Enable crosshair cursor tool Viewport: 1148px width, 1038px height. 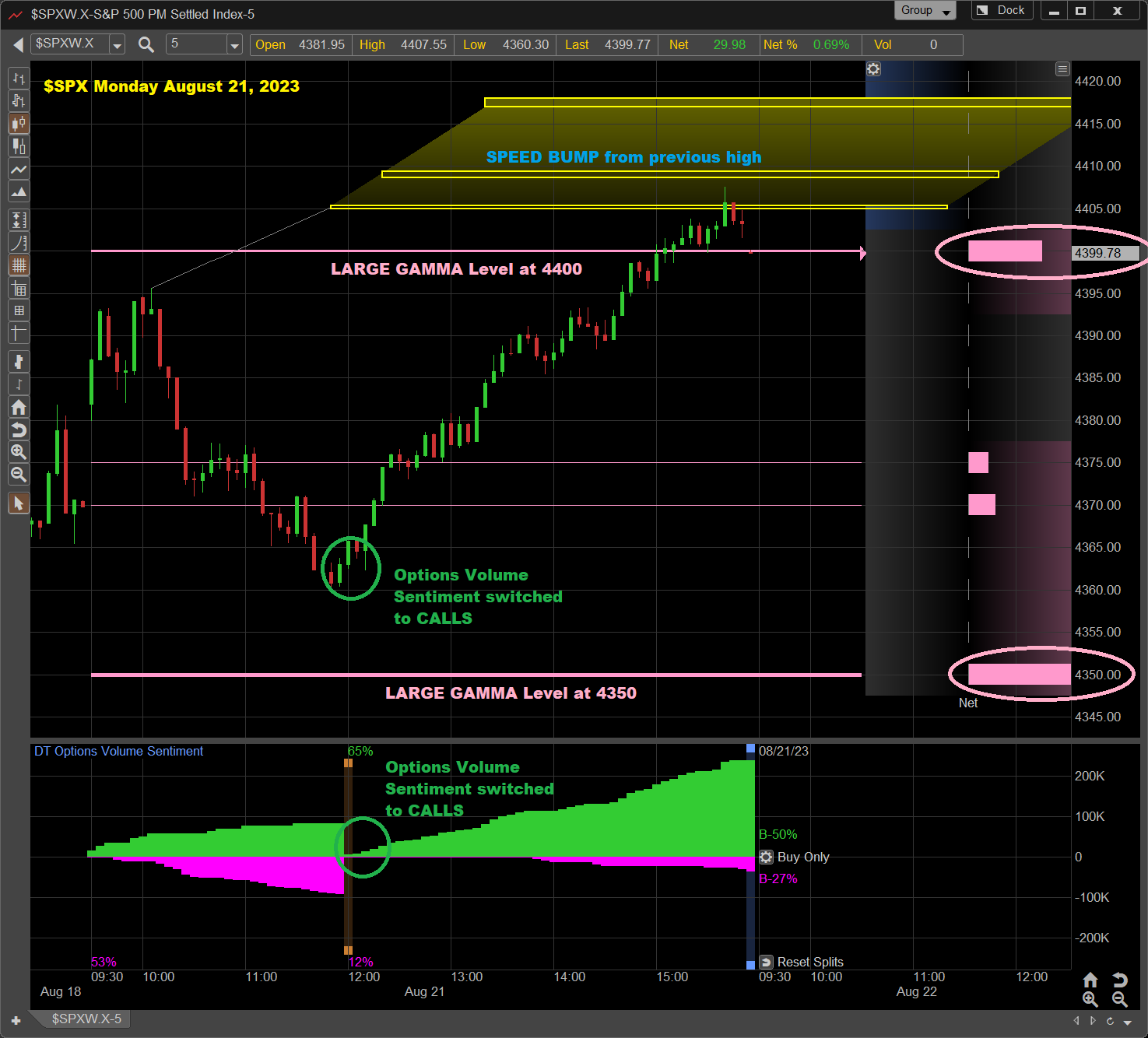19,333
